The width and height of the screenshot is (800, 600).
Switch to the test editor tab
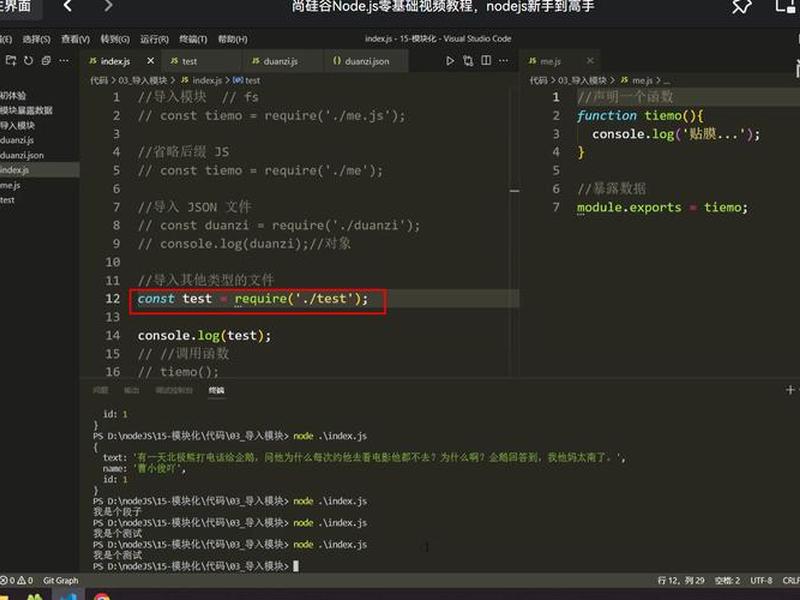(x=203, y=61)
